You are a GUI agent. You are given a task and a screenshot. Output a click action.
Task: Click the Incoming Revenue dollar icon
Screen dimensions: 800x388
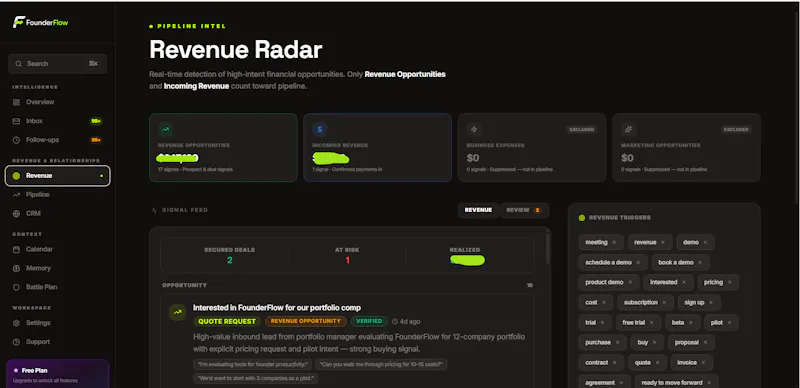[x=319, y=130]
